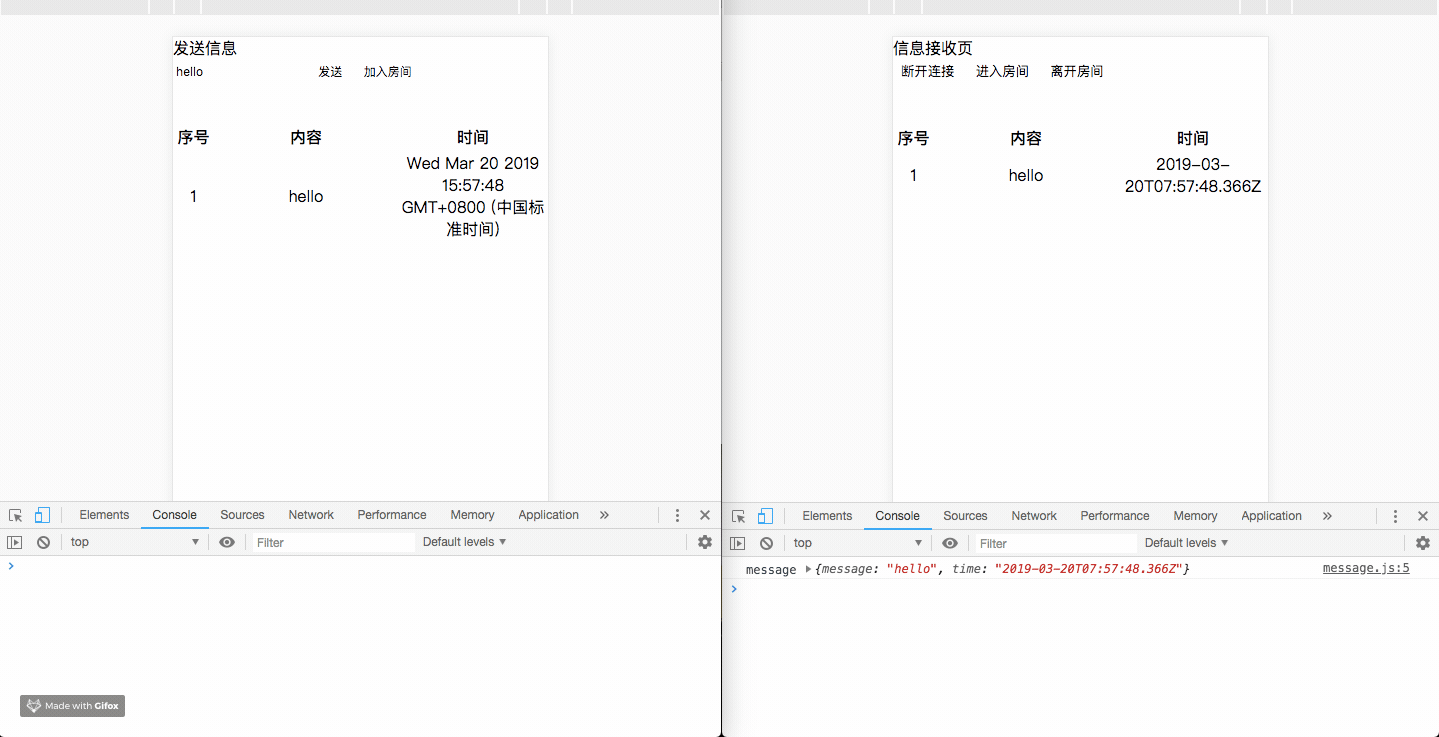The image size is (1439, 737).
Task: Show more tabs in left DevTools
Action: (604, 515)
